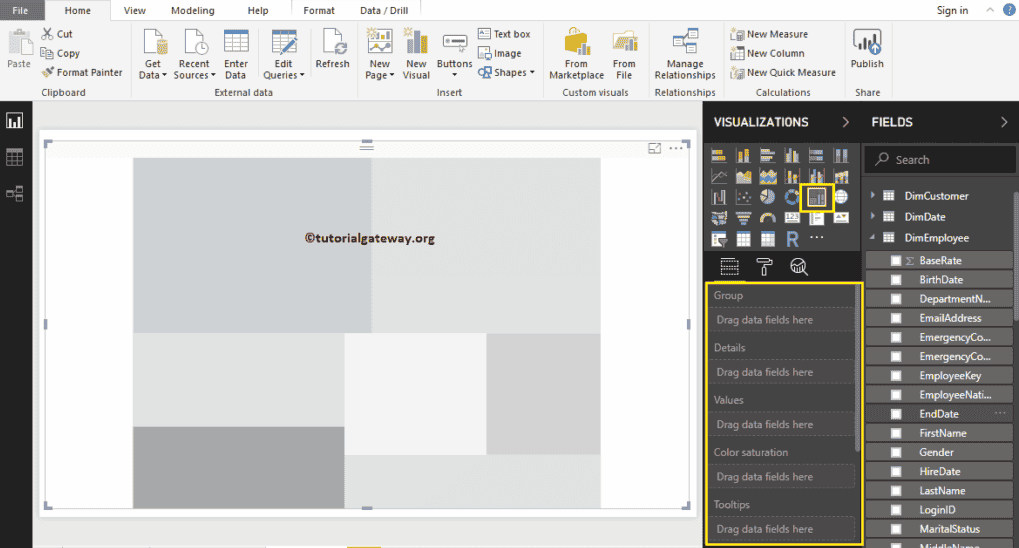Click Focus mode icon on the visual

[654, 148]
